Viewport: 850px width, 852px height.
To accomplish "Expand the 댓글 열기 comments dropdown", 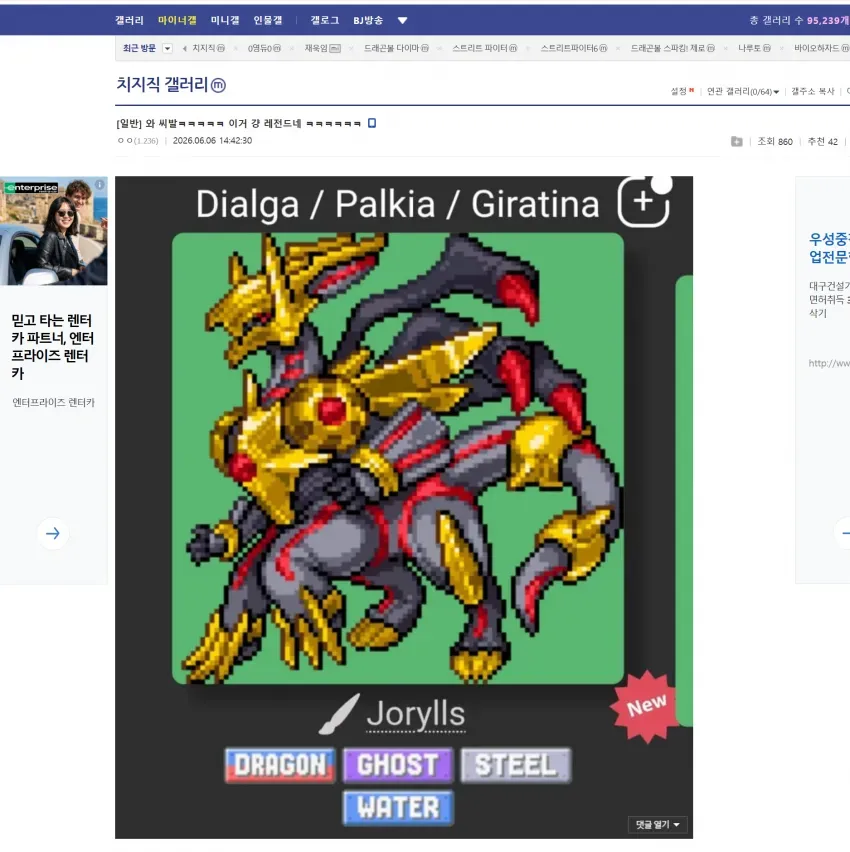I will [x=658, y=825].
